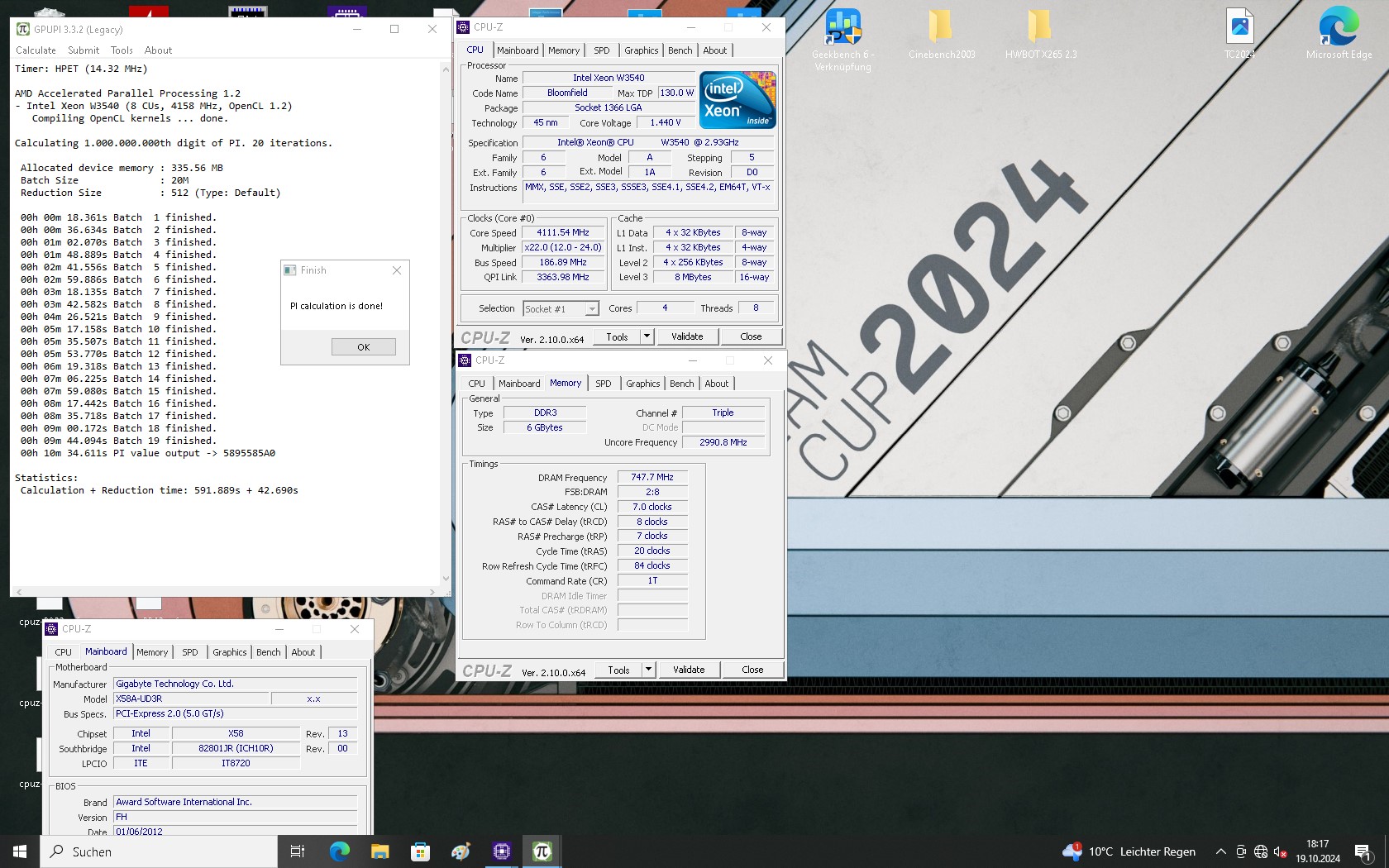Open Edge from the taskbar
Screen dimensions: 1389x868
[x=339, y=851]
